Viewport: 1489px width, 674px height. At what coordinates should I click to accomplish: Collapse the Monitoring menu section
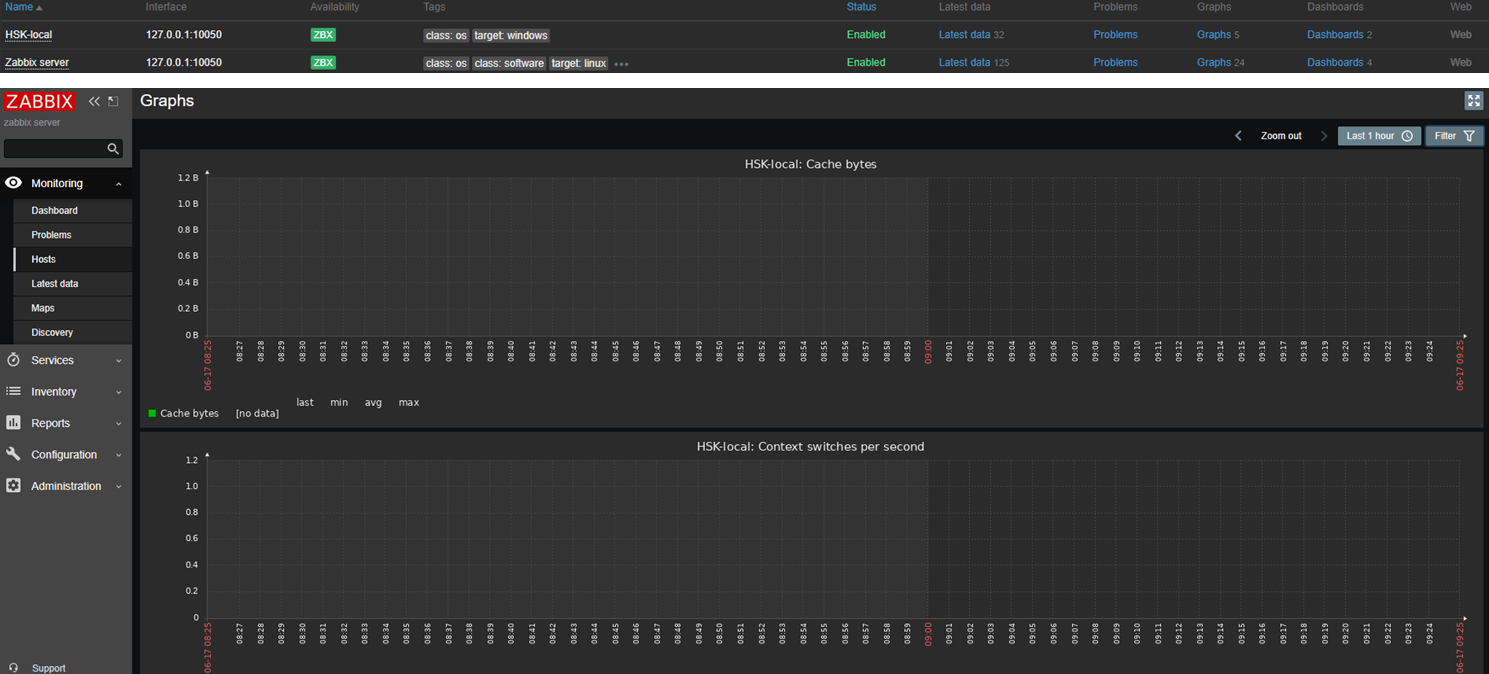click(118, 184)
